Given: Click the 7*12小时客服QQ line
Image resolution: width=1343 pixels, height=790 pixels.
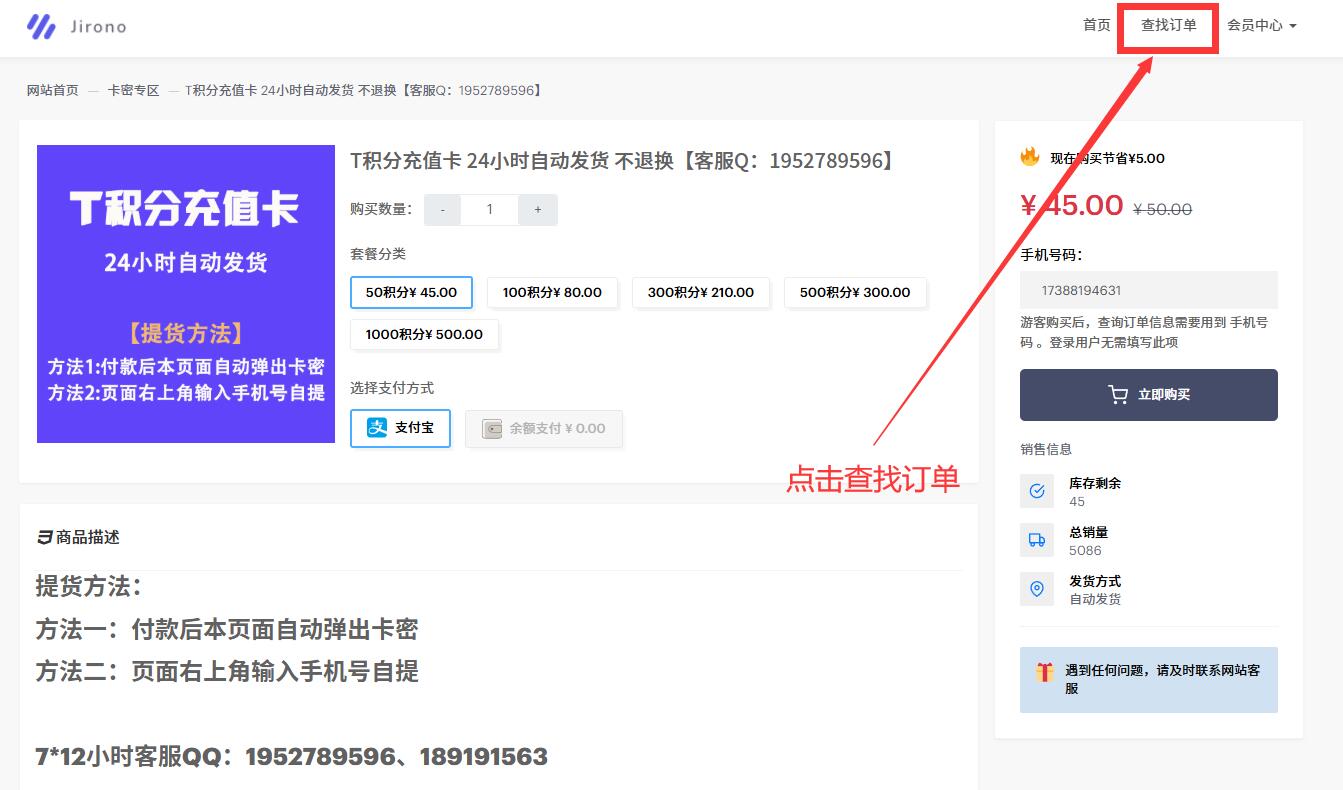Looking at the screenshot, I should tap(291, 757).
